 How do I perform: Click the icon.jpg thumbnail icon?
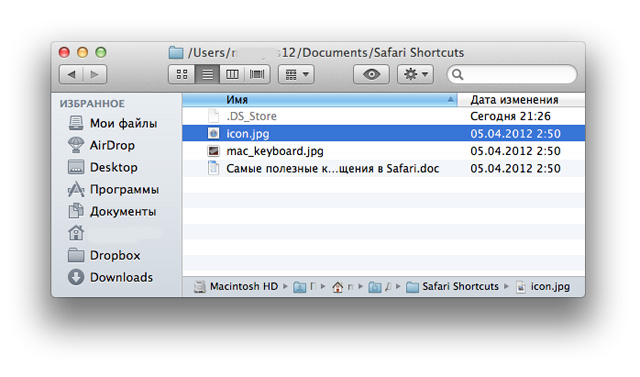[213, 133]
